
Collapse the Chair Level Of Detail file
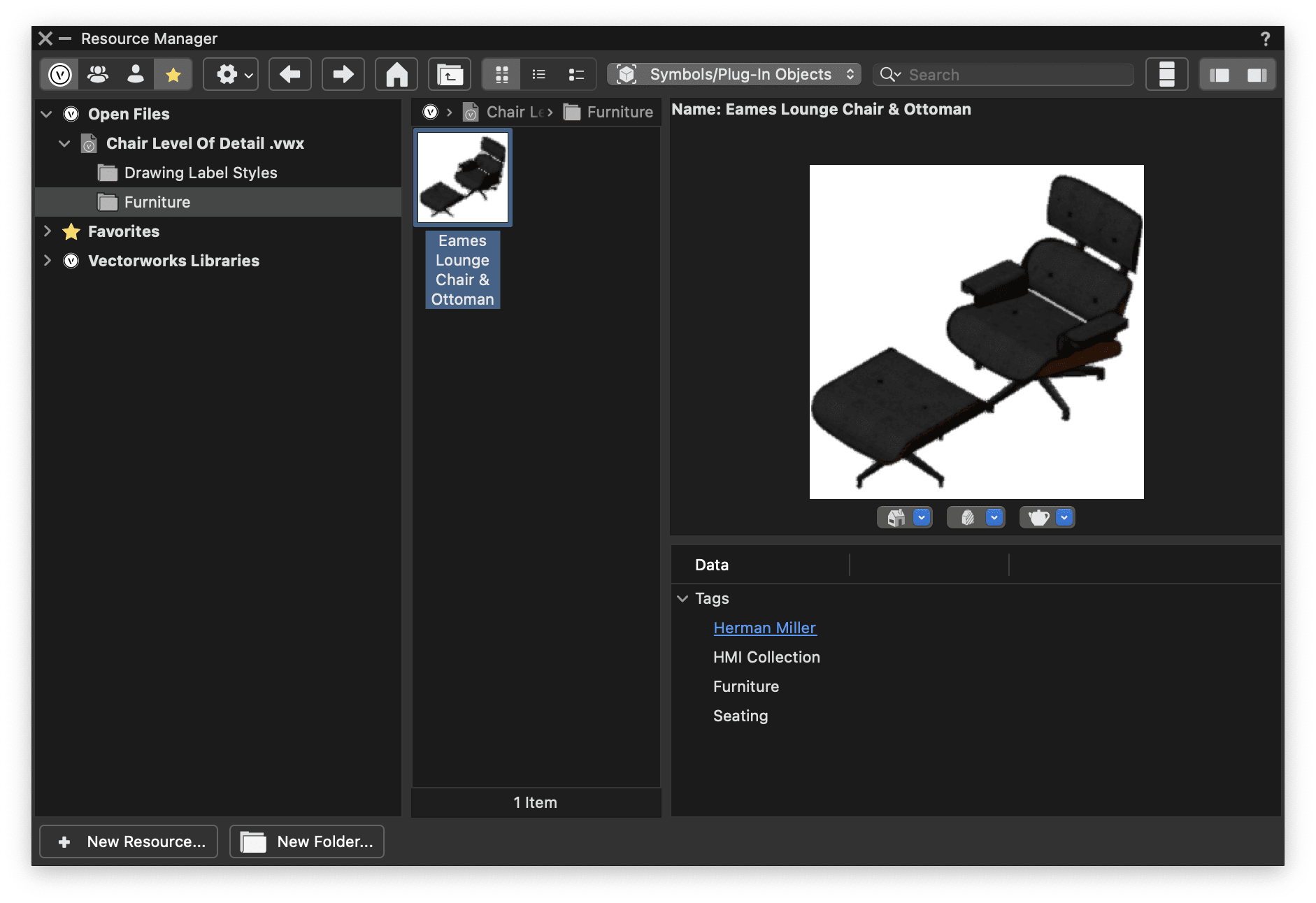click(x=64, y=143)
